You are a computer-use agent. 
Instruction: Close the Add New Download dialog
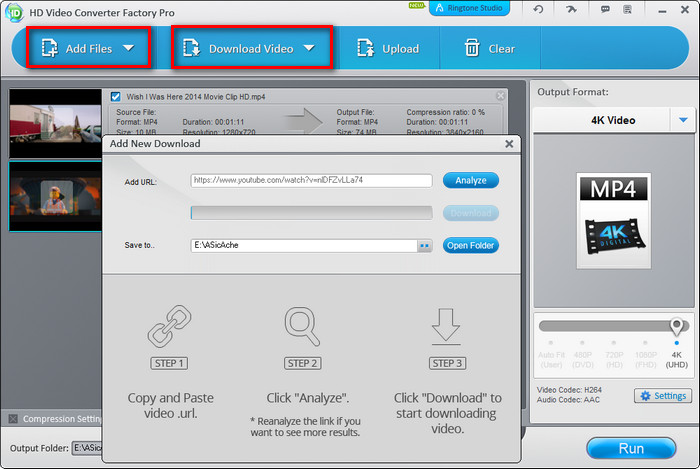[509, 144]
